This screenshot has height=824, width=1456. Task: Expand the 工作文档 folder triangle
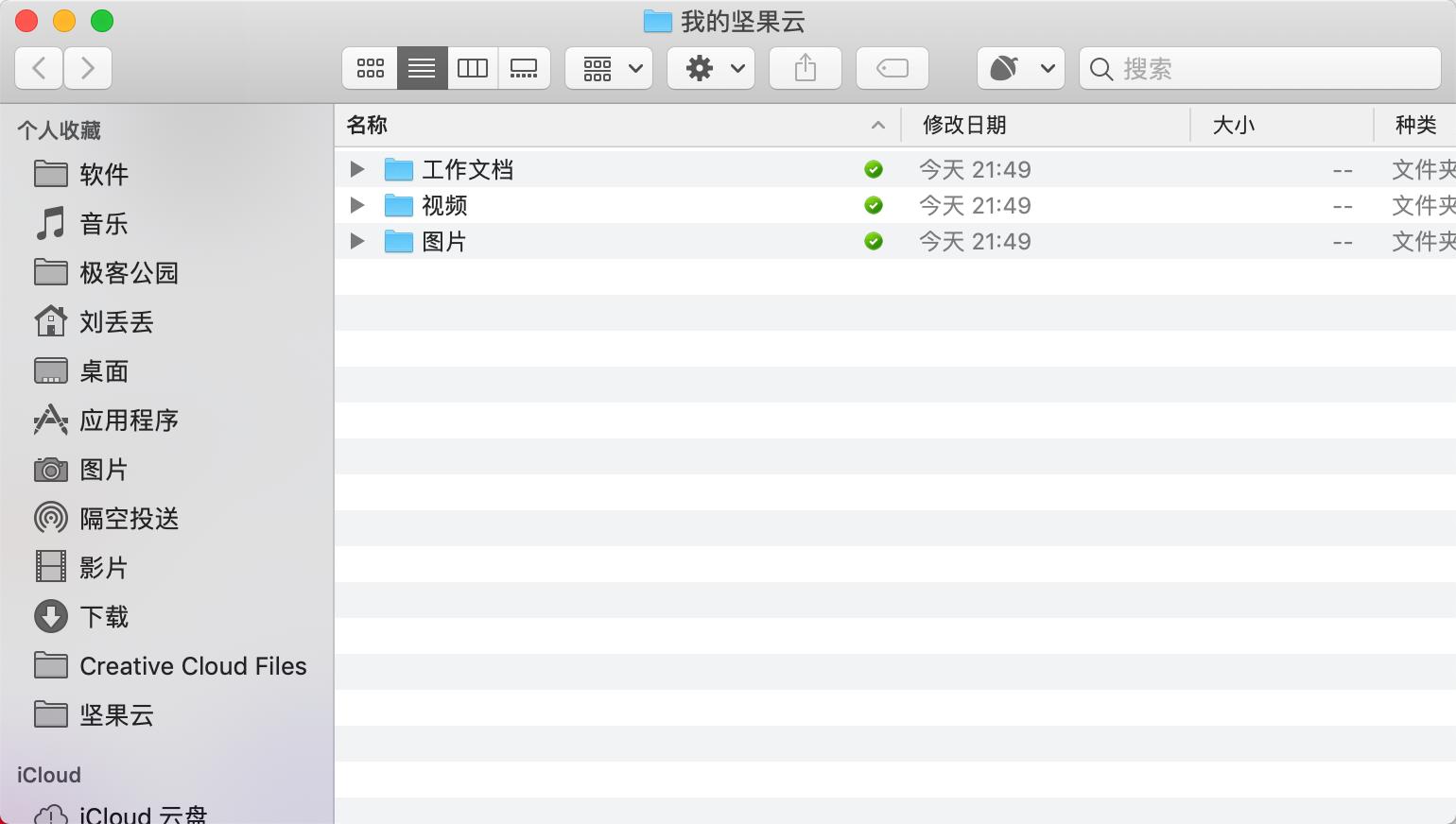point(357,169)
